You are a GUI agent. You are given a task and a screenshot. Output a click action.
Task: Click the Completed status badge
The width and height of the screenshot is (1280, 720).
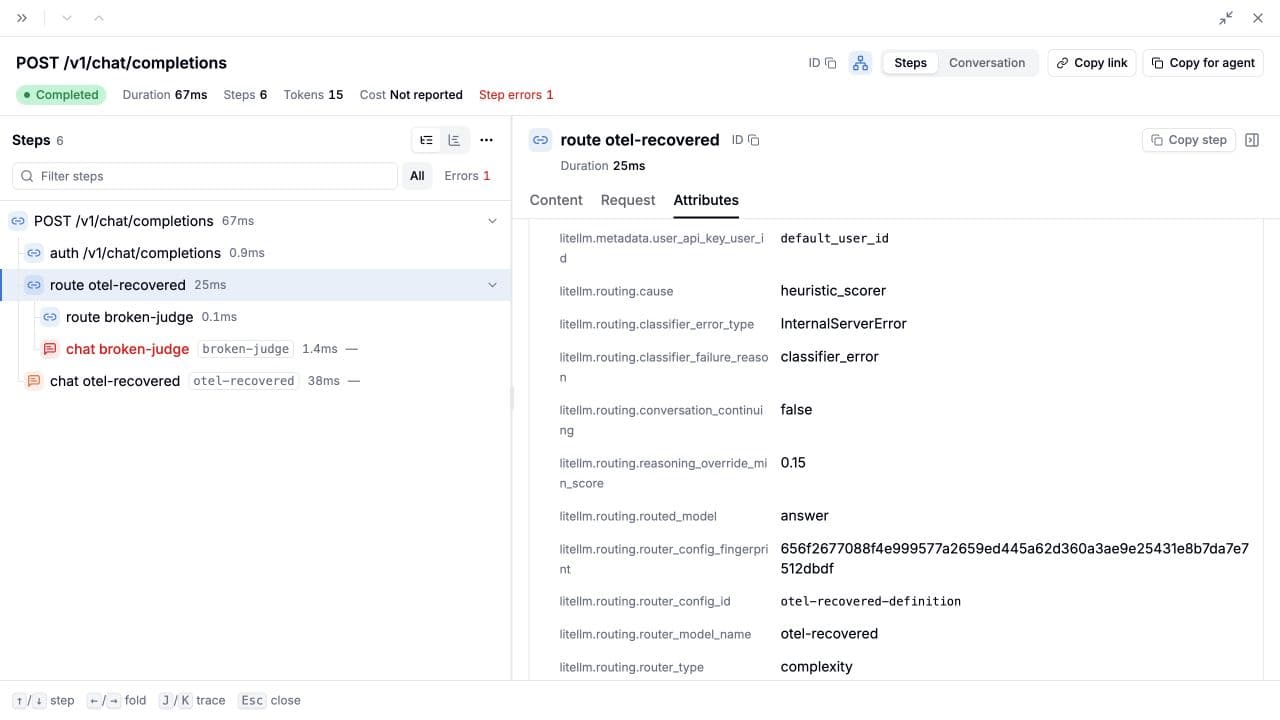pos(61,95)
